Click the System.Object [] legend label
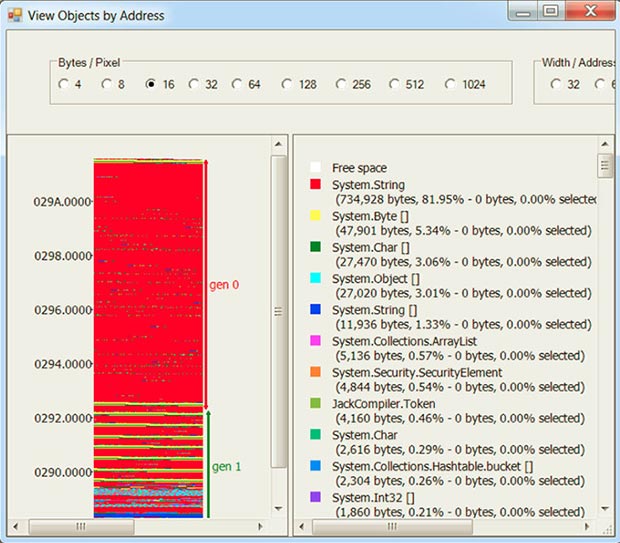This screenshot has width=620, height=543. (x=376, y=279)
